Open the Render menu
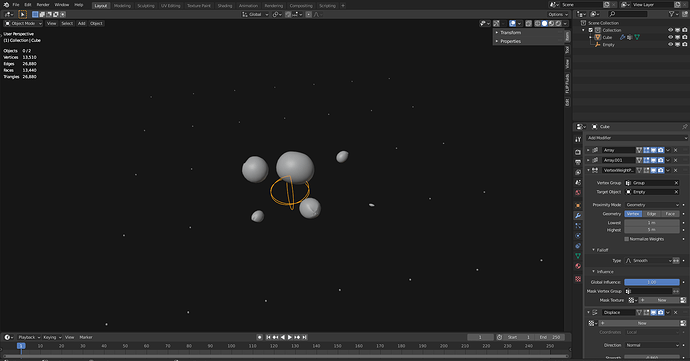The width and height of the screenshot is (690, 361). tap(43, 5)
